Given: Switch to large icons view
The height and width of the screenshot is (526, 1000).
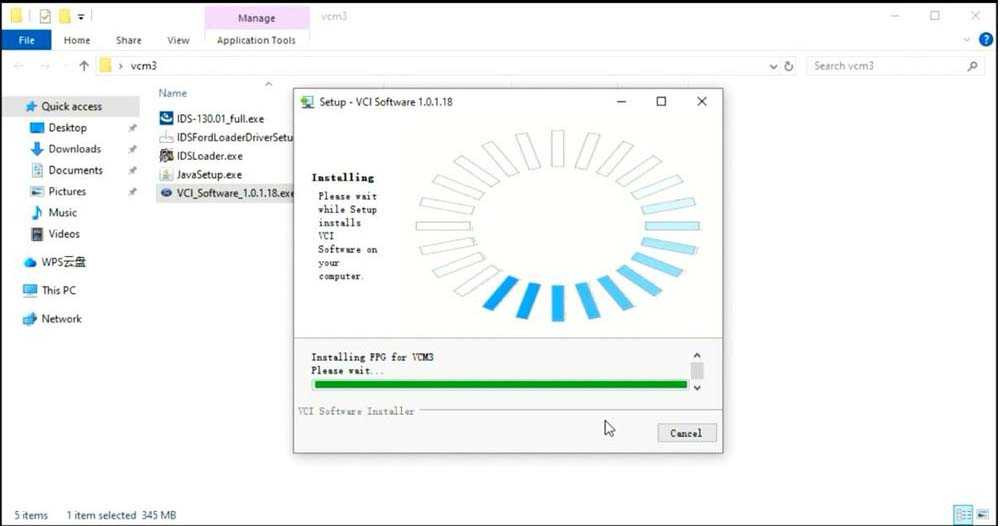Looking at the screenshot, I should [984, 515].
